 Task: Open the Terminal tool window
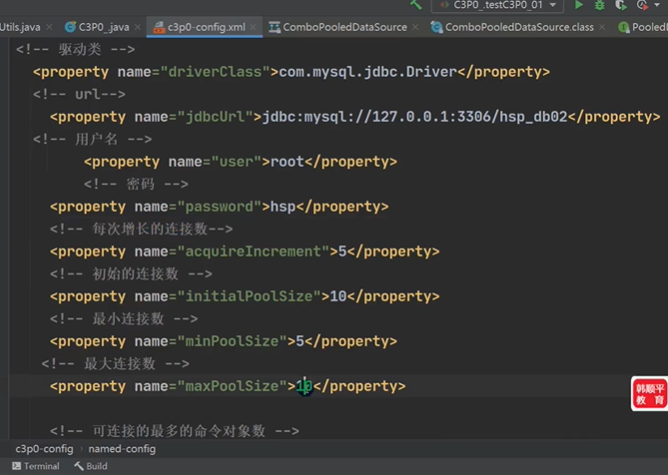point(36,466)
